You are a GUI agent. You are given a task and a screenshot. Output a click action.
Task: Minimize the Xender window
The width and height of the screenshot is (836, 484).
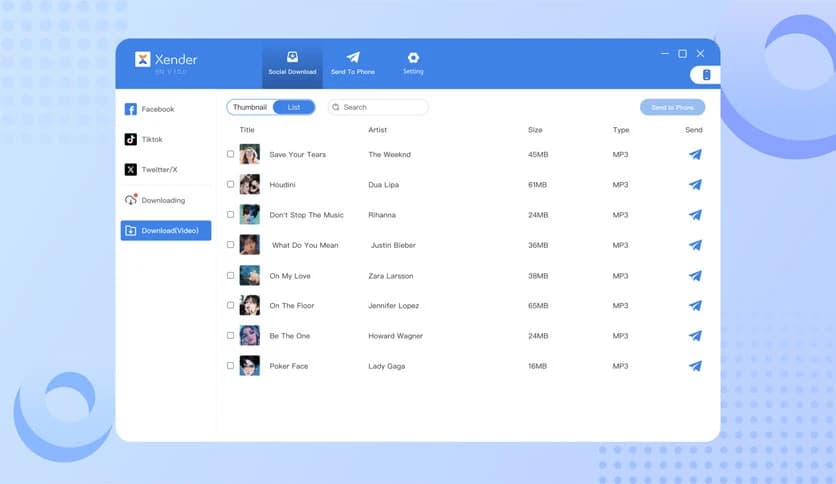click(x=664, y=53)
